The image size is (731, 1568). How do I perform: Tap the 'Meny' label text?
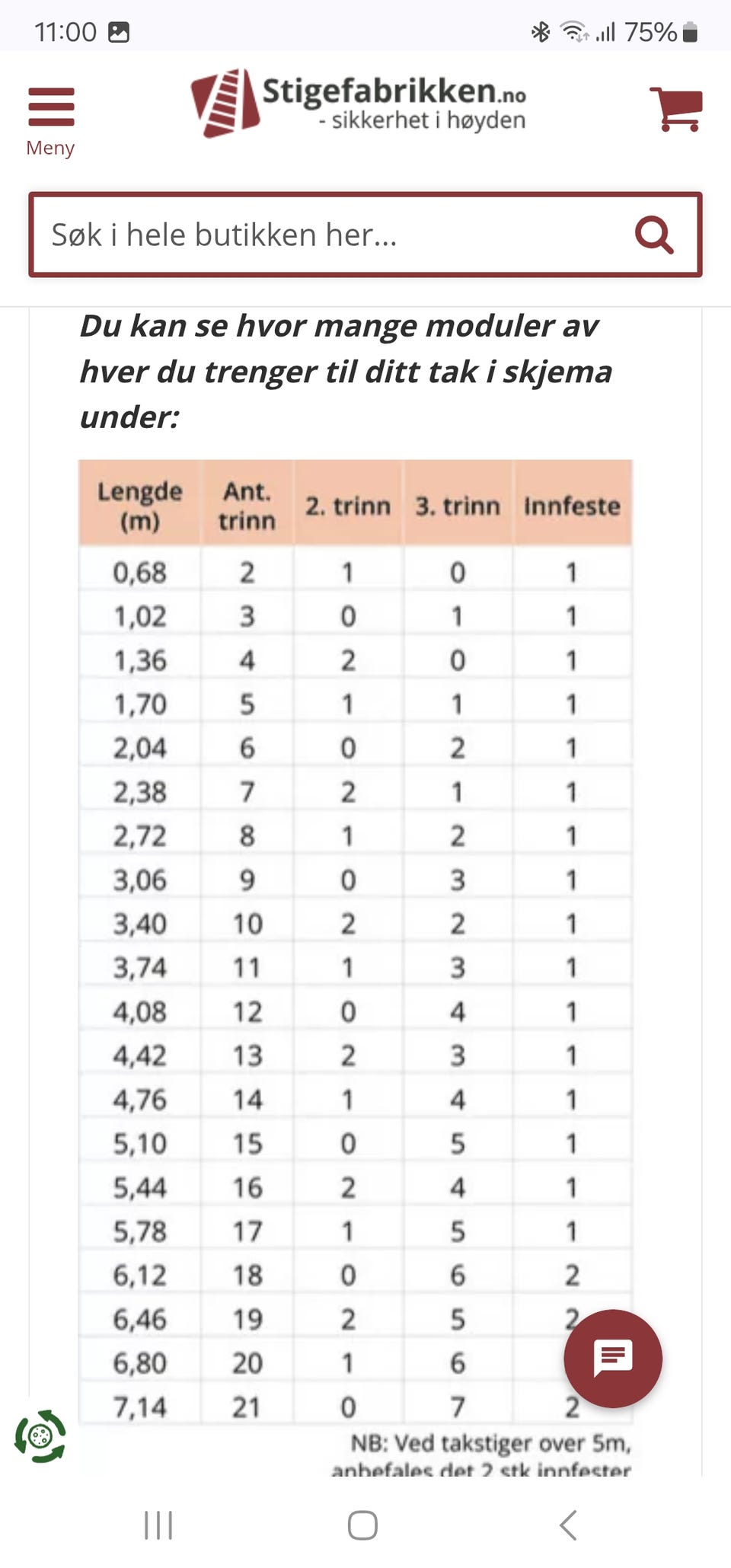50,148
